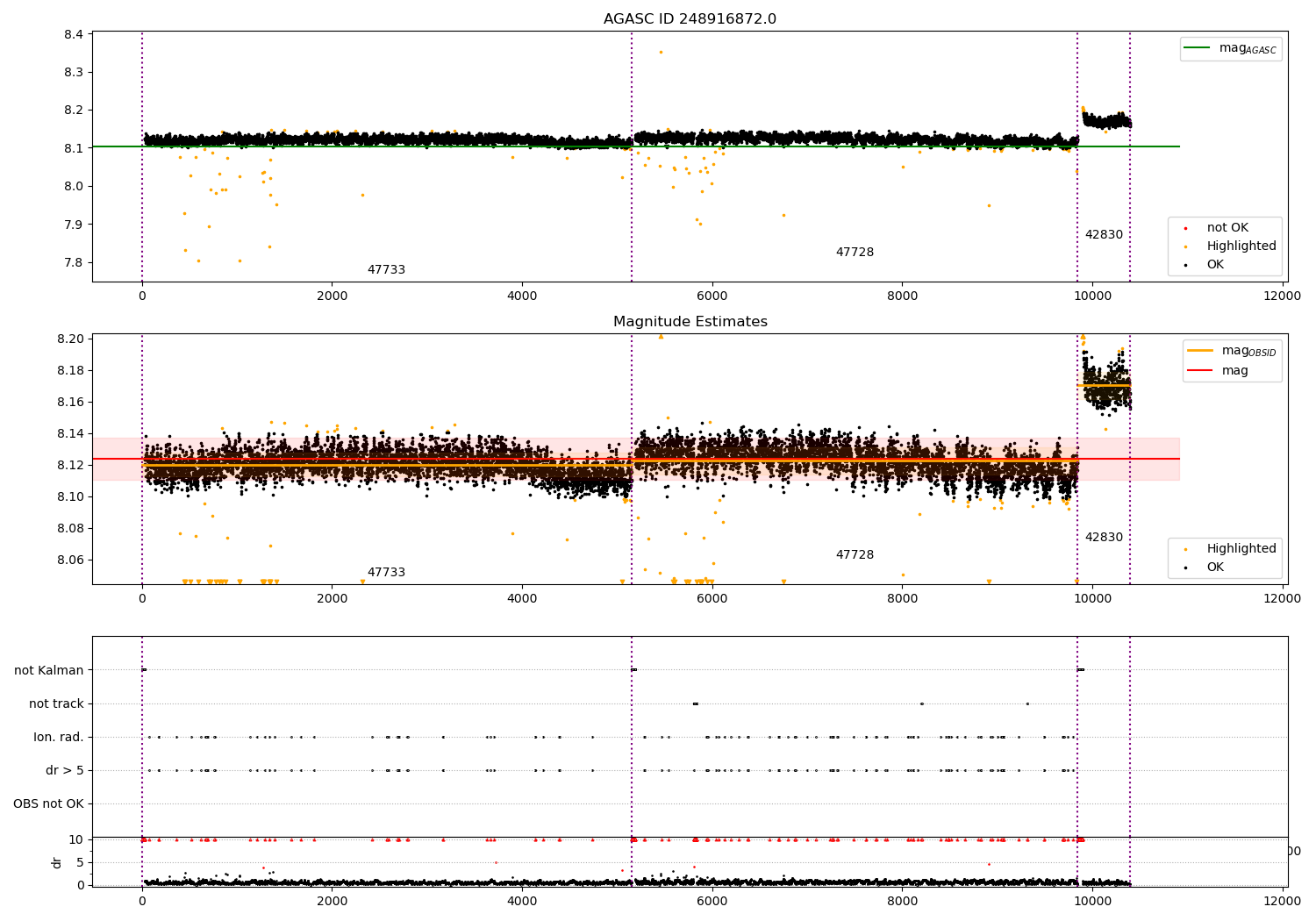Click the 'AGASC ID 248916872.0' plot title
The width and height of the screenshot is (1316, 921).
click(690, 19)
